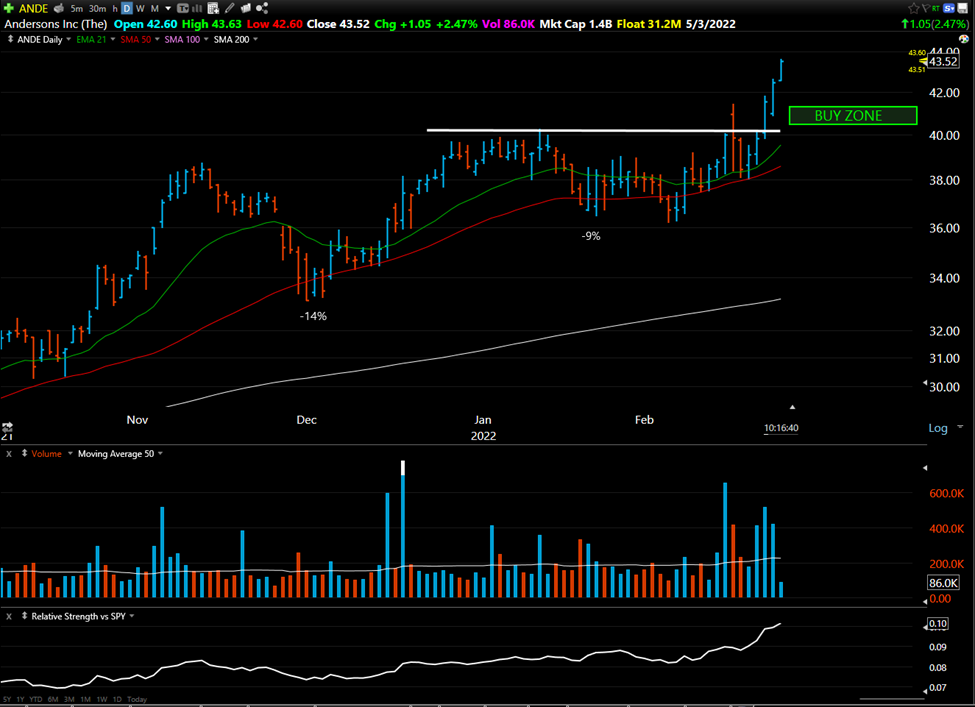Close the Volume pane with X
The height and width of the screenshot is (707, 975).
click(x=9, y=454)
